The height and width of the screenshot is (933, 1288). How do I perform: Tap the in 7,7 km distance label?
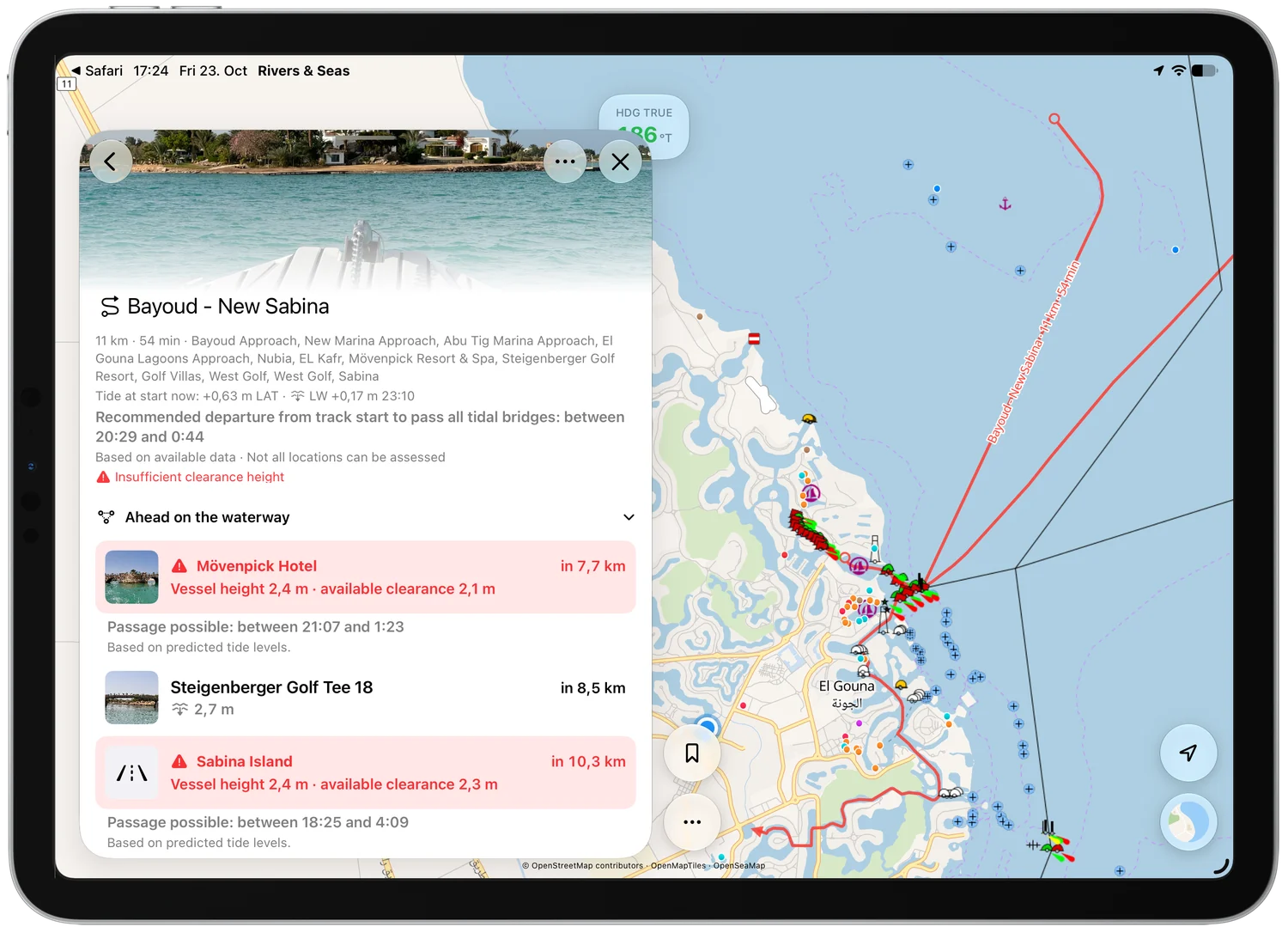click(593, 566)
